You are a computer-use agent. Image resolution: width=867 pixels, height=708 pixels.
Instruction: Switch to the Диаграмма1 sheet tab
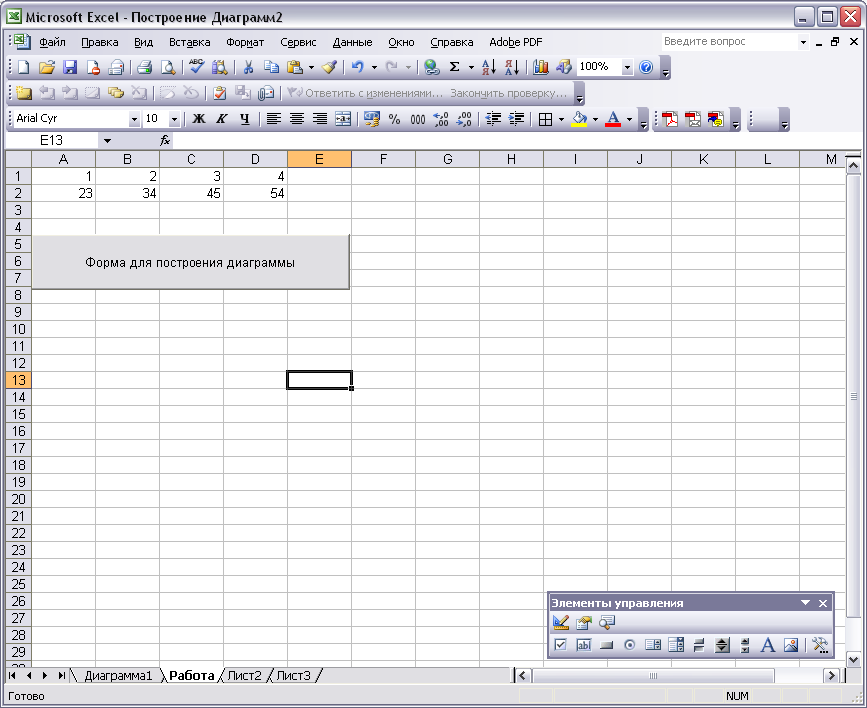[117, 675]
